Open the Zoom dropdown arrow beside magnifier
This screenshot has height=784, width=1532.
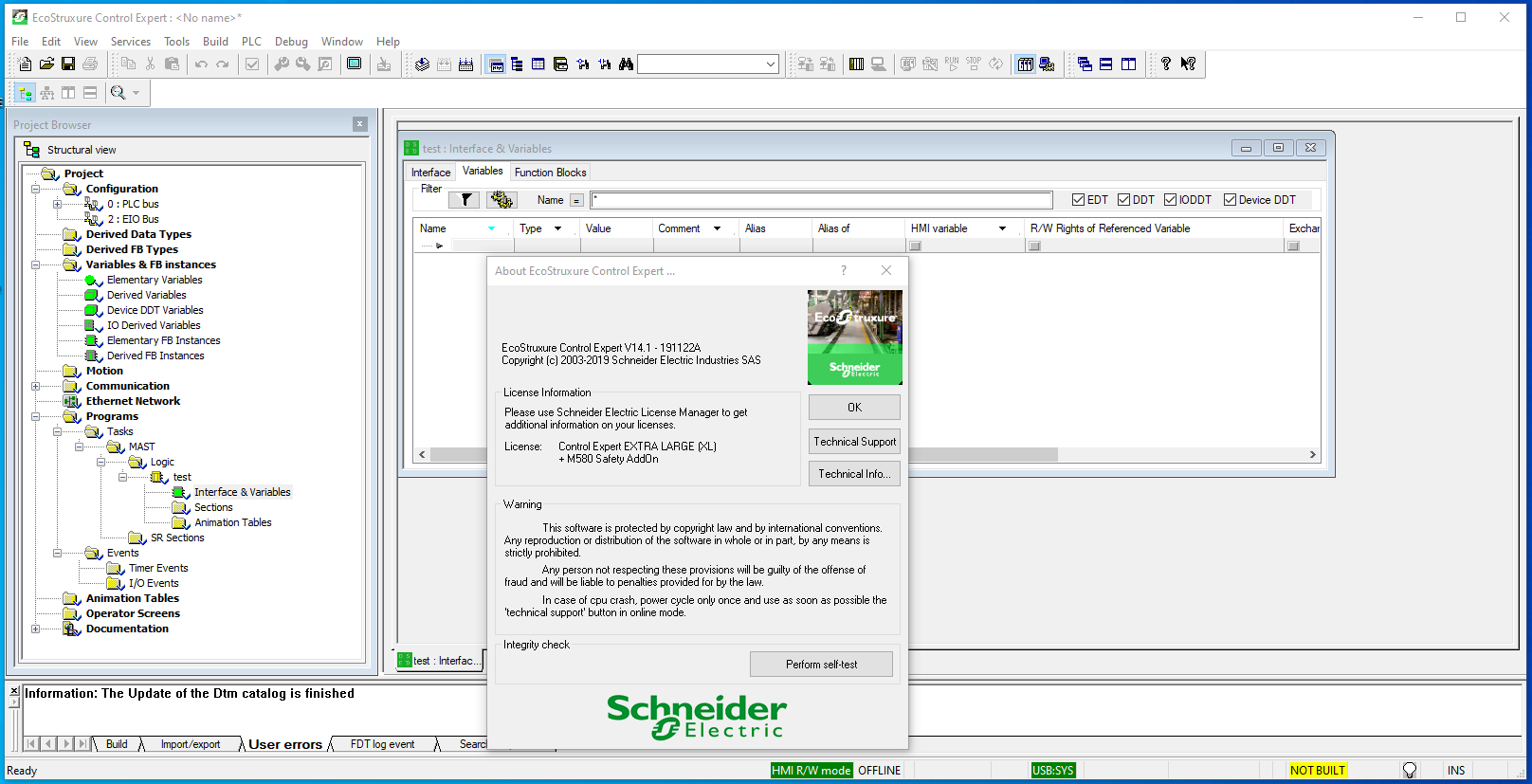coord(136,92)
